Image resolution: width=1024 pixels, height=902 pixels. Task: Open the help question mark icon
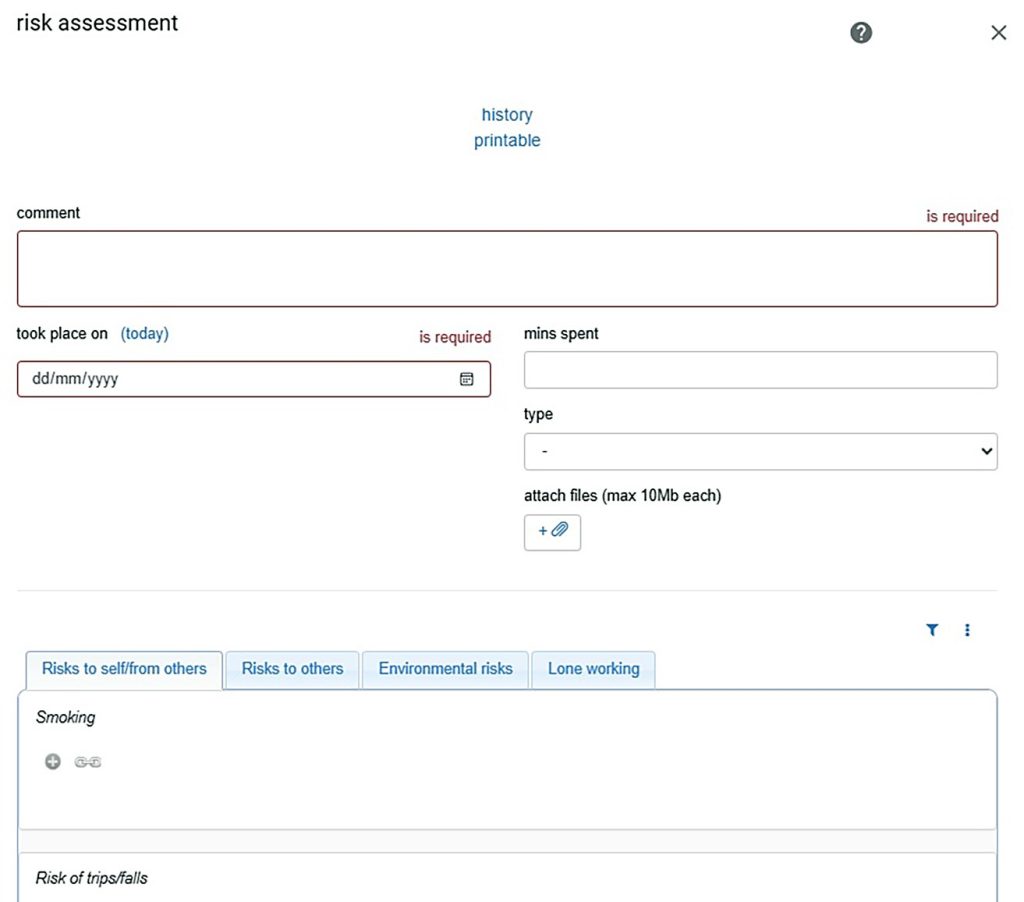pos(861,33)
